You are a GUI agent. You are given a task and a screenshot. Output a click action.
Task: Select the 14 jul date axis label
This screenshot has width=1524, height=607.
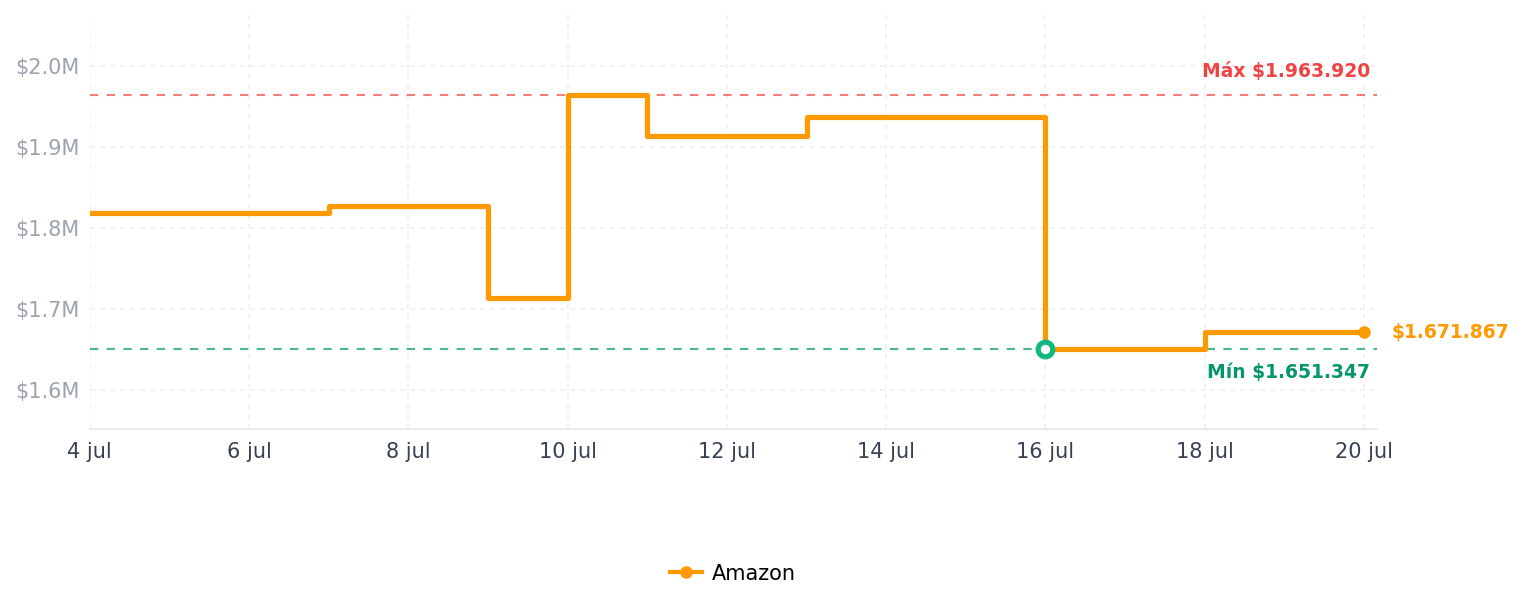pos(886,451)
